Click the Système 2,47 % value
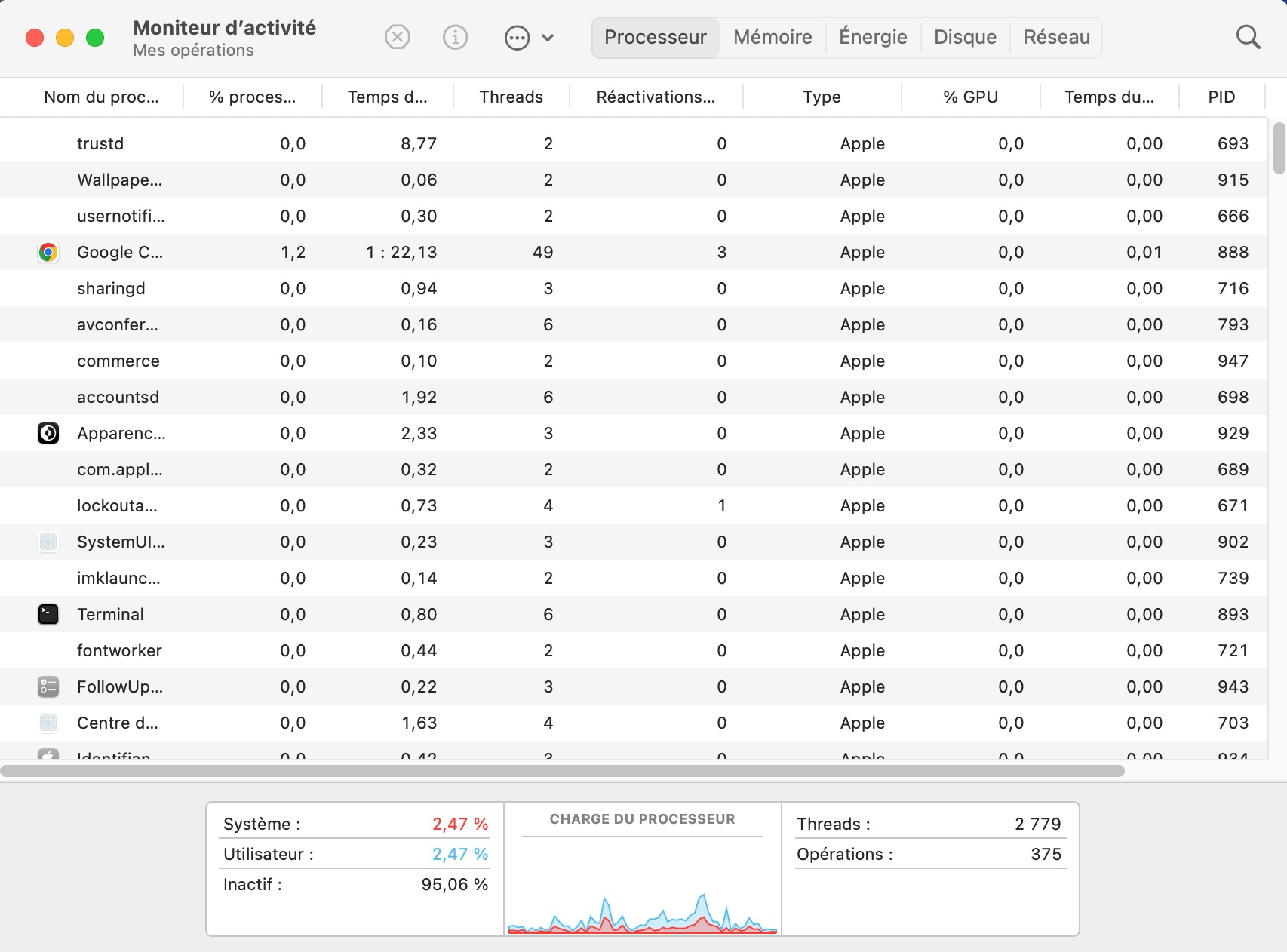 [460, 825]
